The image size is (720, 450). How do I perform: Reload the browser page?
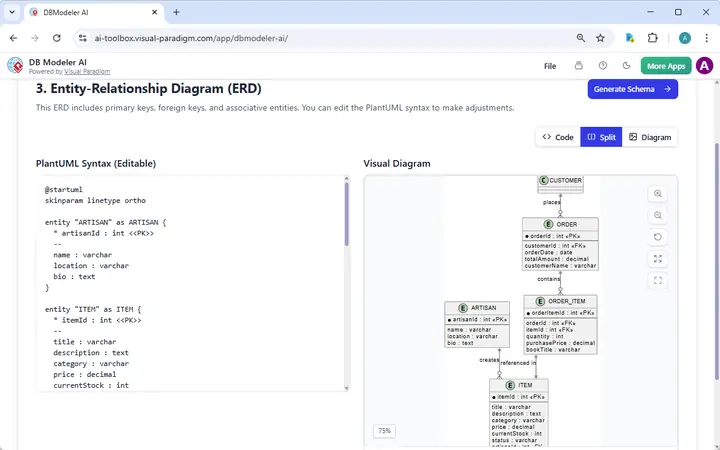coord(56,38)
